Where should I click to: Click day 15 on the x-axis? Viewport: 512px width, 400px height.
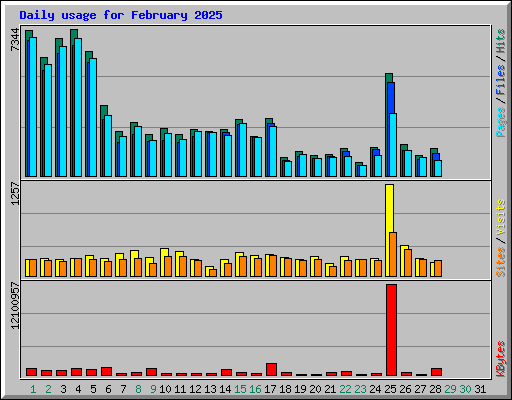(x=240, y=389)
